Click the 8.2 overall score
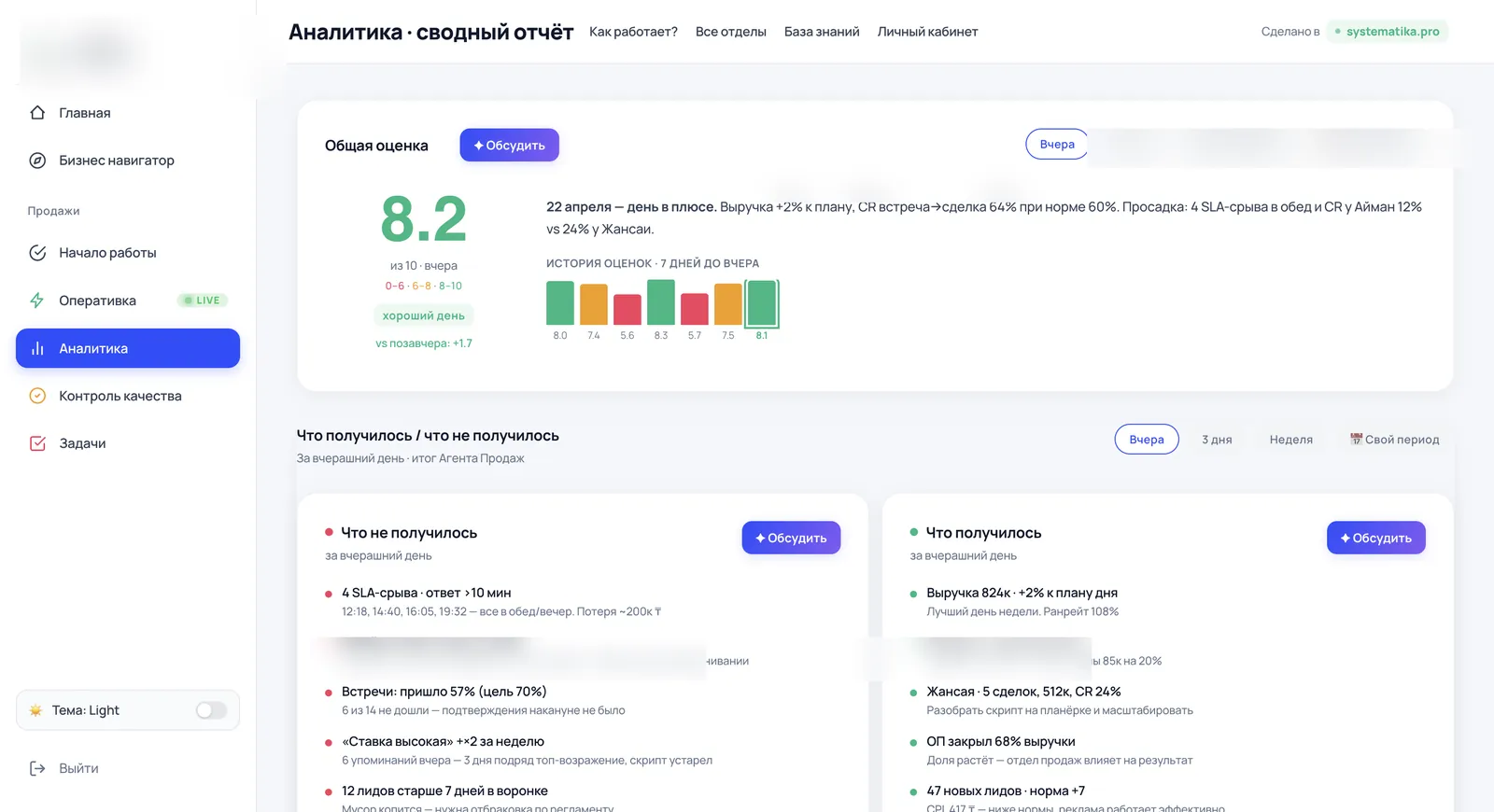The height and width of the screenshot is (812, 1494). click(x=424, y=220)
